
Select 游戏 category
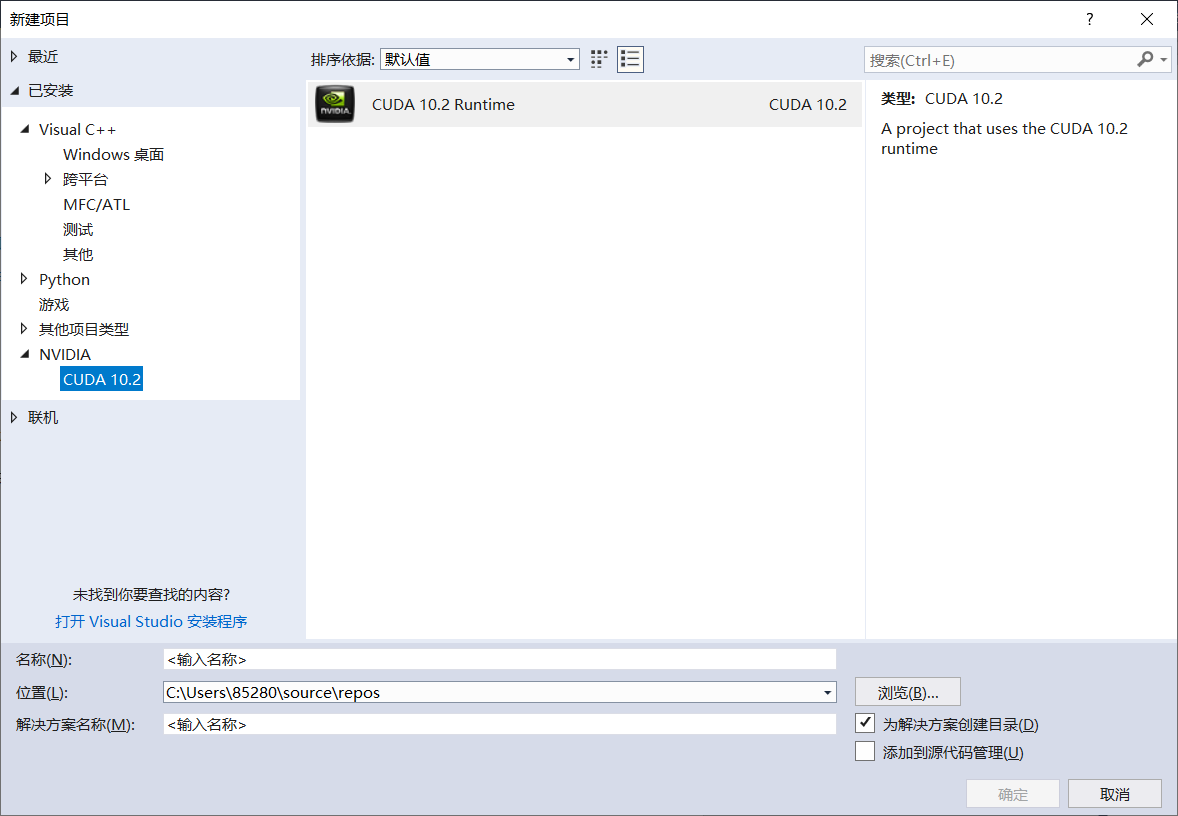click(54, 304)
